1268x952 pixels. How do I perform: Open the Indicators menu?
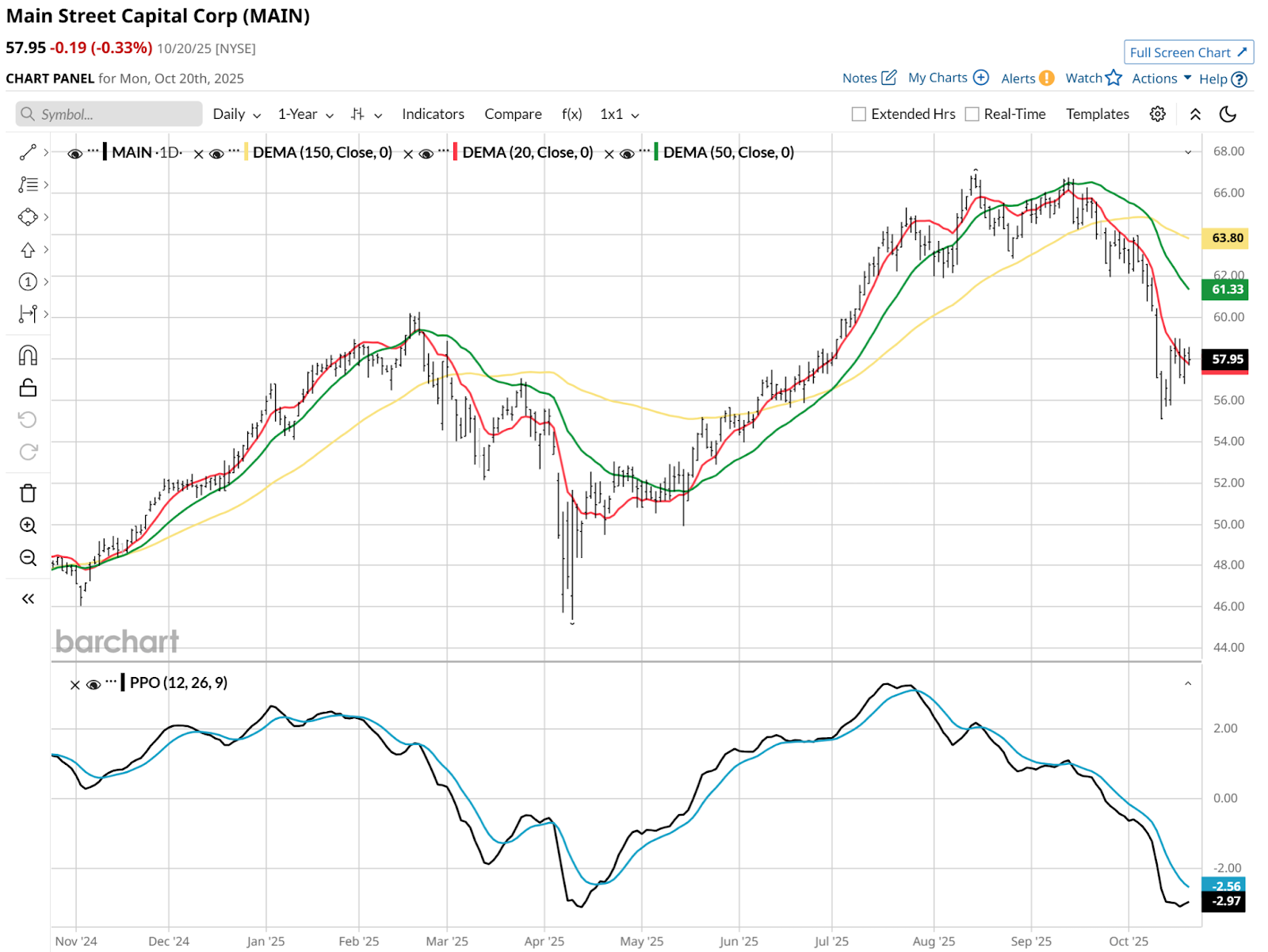pos(433,114)
